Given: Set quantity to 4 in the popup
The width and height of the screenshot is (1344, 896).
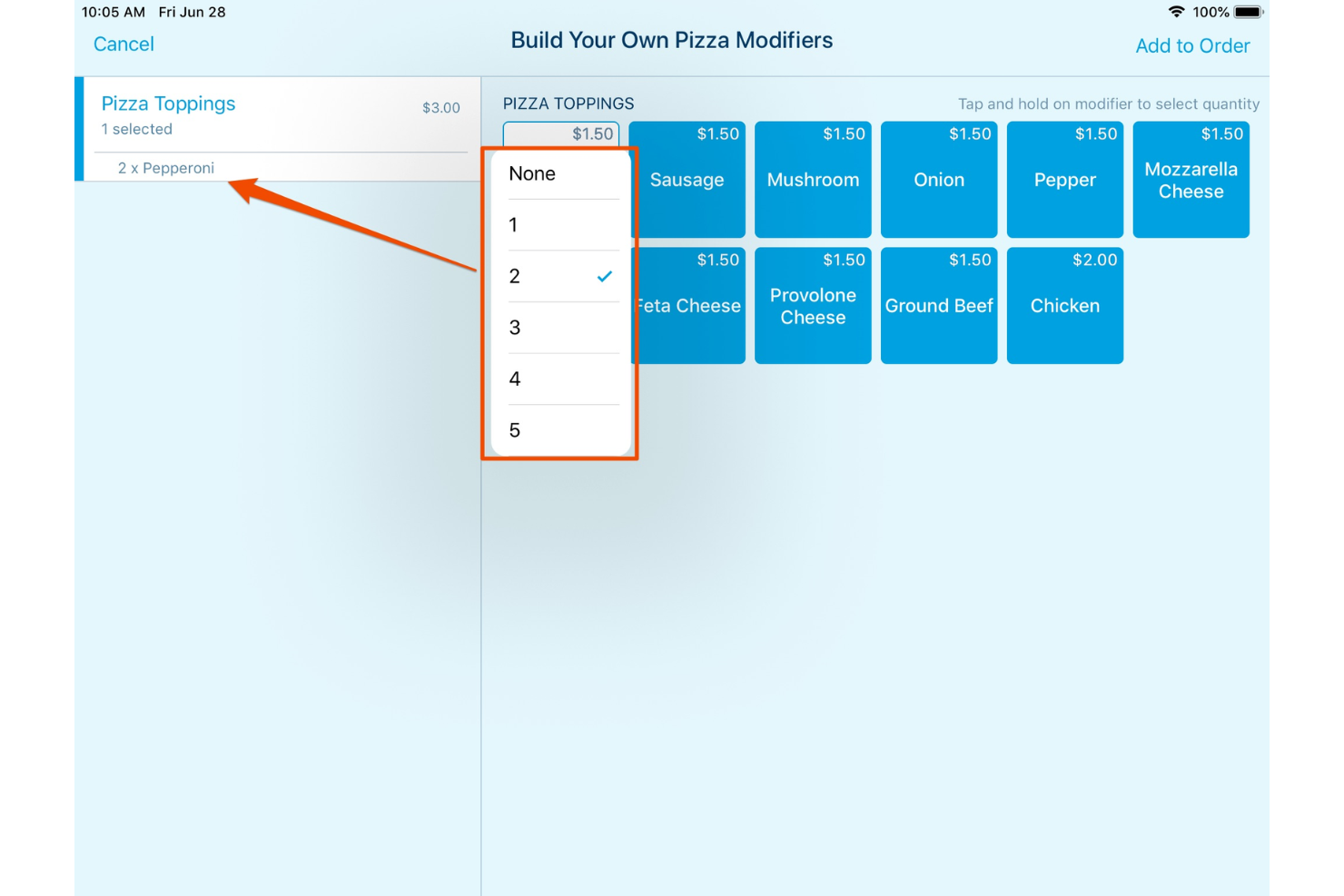Looking at the screenshot, I should tap(560, 379).
